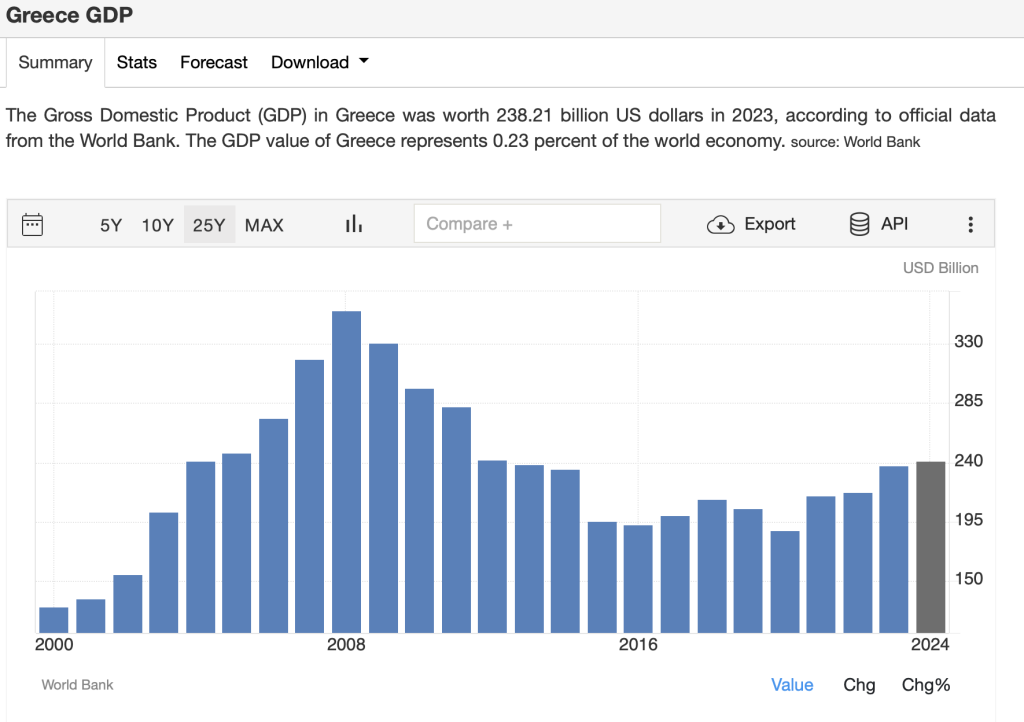Switch to the Summary tab
Image resolution: width=1024 pixels, height=722 pixels.
click(x=56, y=63)
